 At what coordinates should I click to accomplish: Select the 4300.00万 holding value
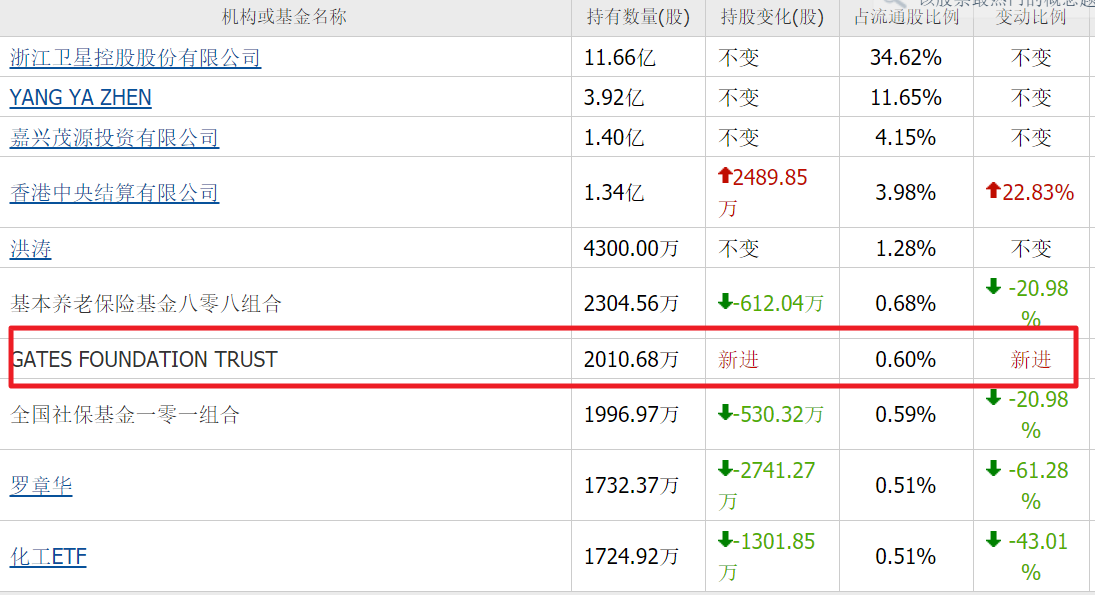click(x=631, y=249)
